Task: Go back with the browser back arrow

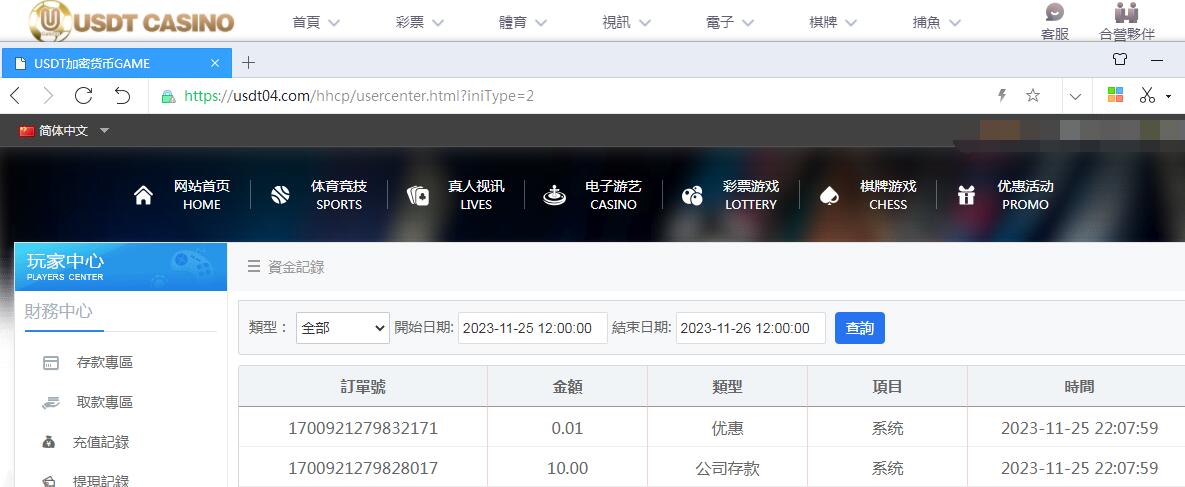Action: pyautogui.click(x=15, y=95)
